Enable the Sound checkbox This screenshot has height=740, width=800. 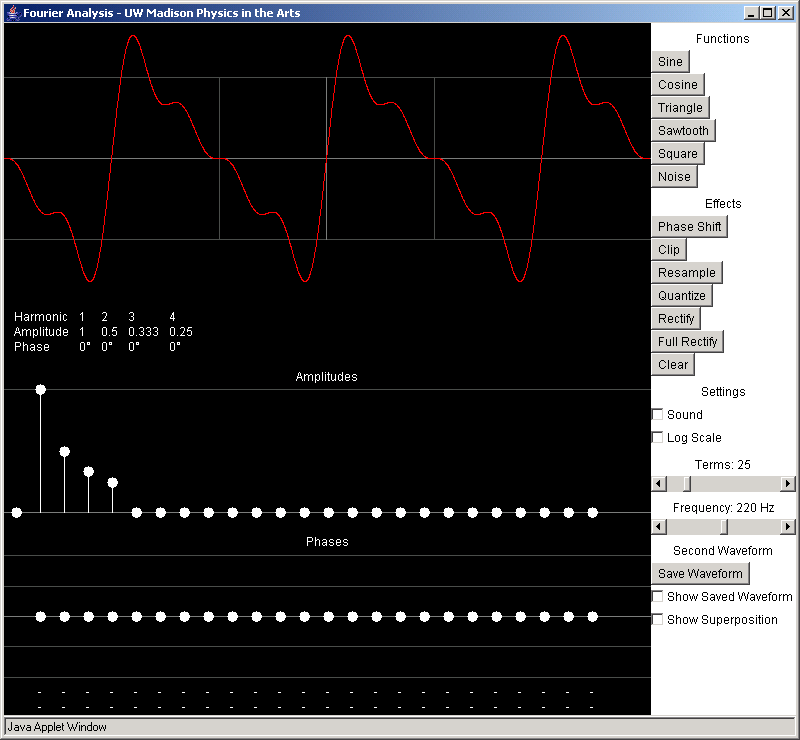(658, 415)
